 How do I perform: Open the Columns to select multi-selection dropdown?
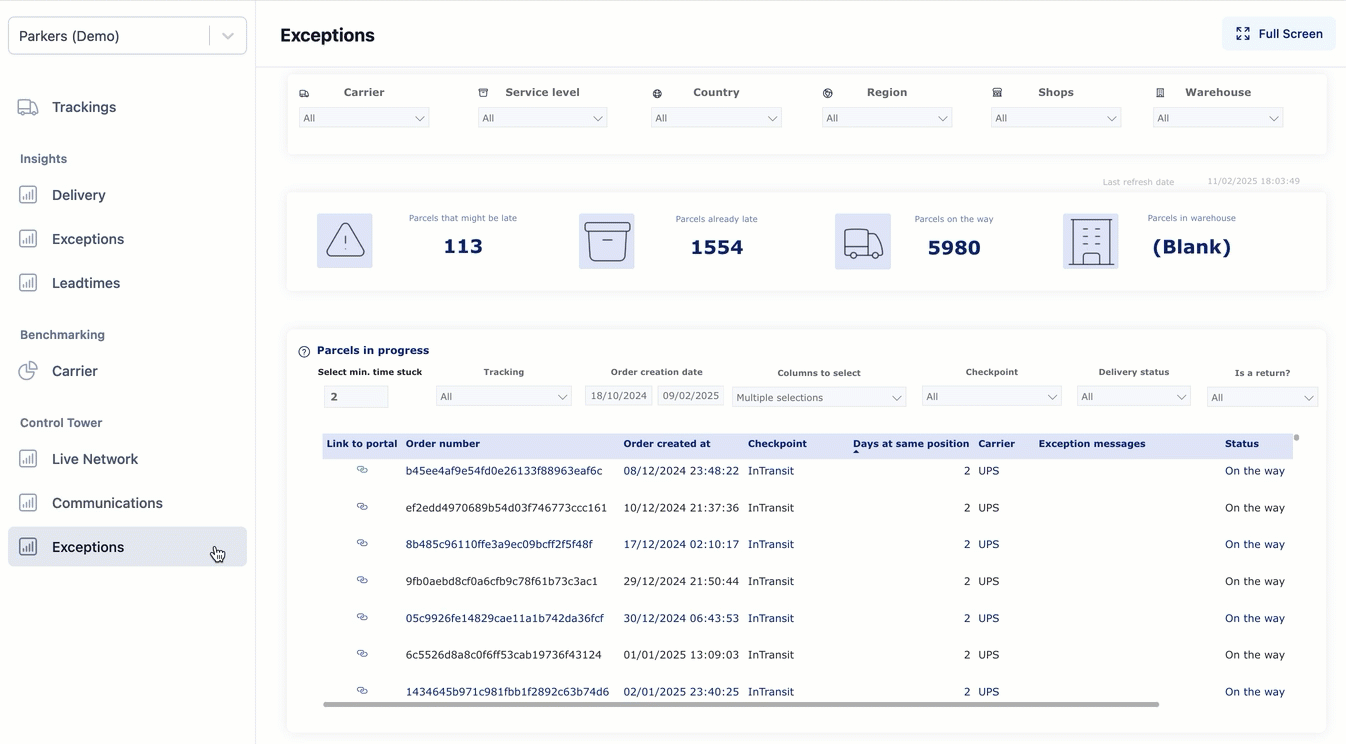click(818, 396)
